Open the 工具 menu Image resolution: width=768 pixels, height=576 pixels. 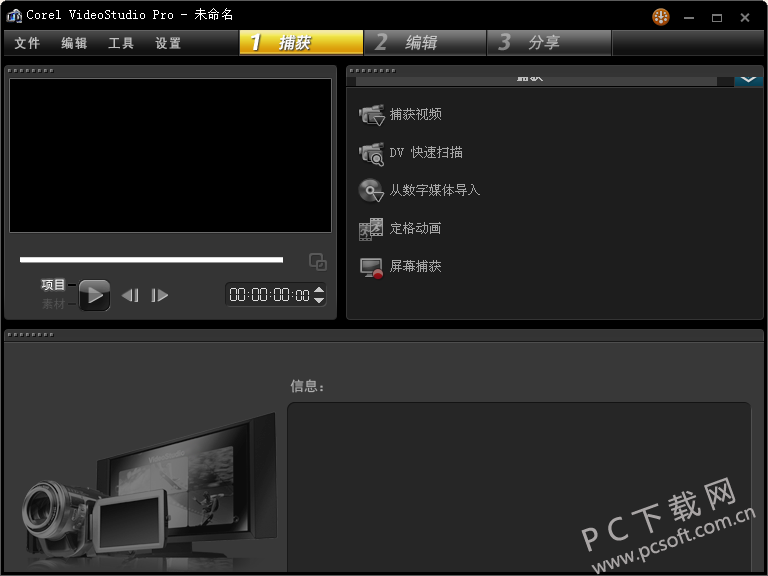pyautogui.click(x=121, y=43)
